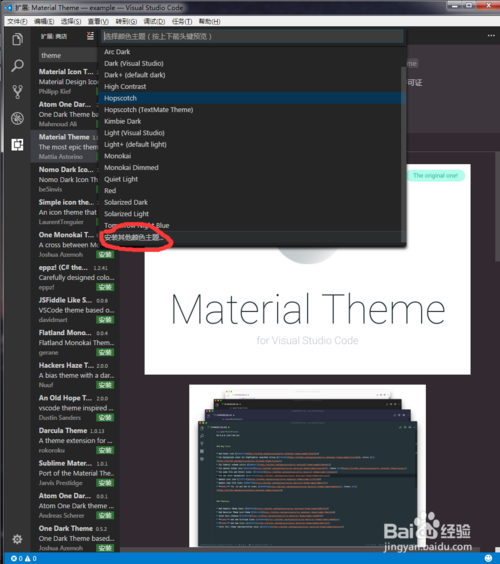Viewport: 500px width, 564px height.
Task: Focus the color theme picker input
Action: 252,36
